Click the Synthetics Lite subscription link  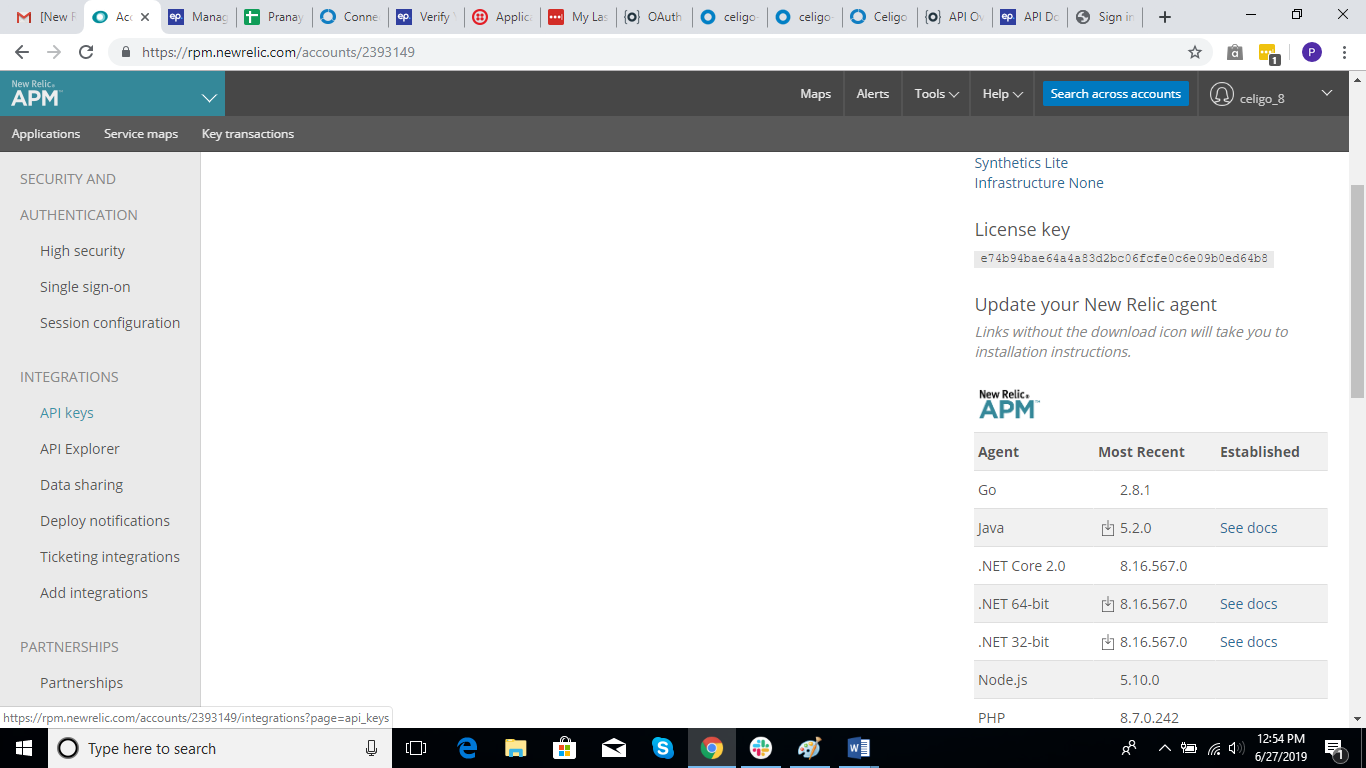(1021, 163)
